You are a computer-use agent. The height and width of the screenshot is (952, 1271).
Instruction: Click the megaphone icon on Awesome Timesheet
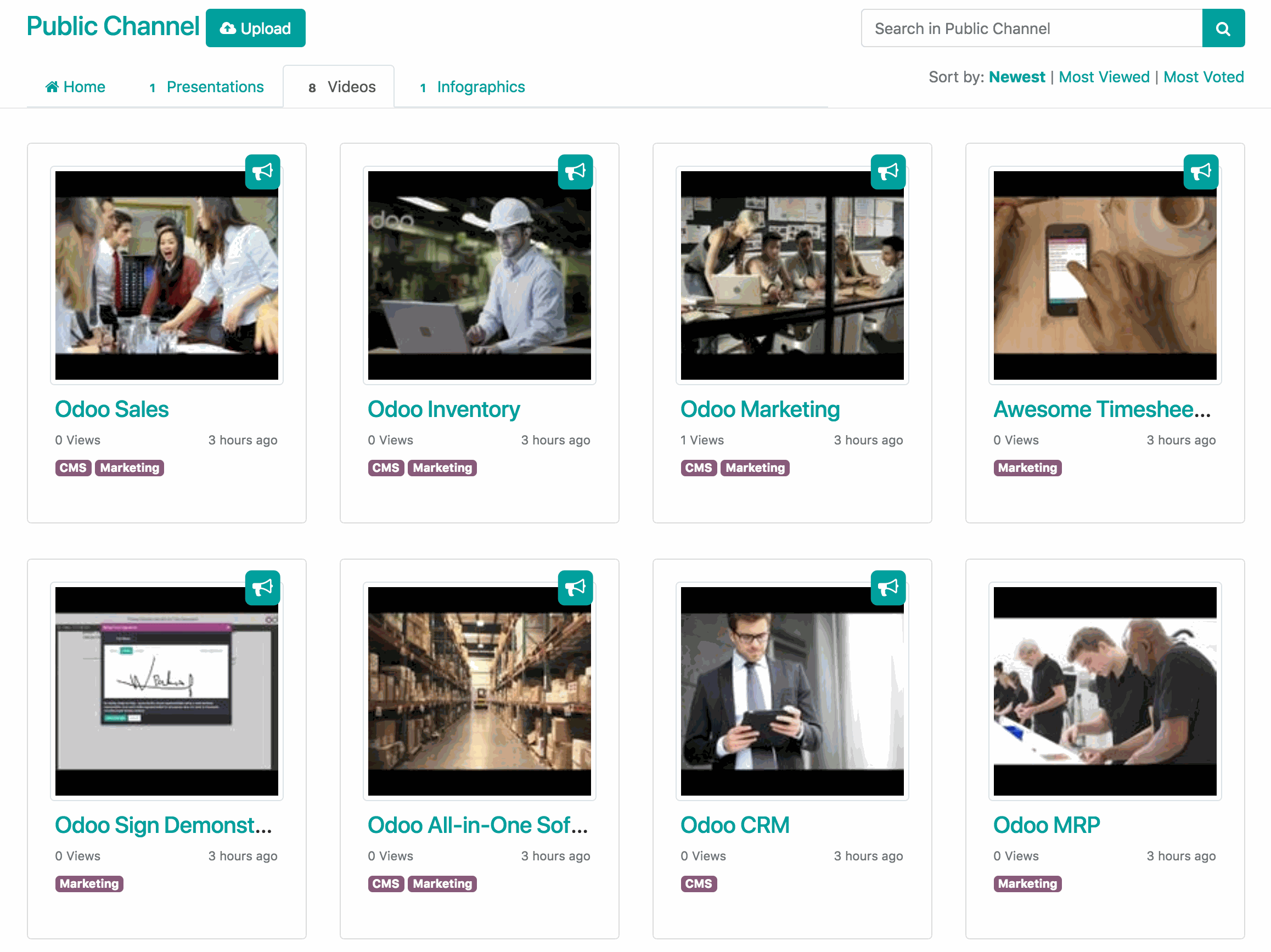click(x=1200, y=171)
